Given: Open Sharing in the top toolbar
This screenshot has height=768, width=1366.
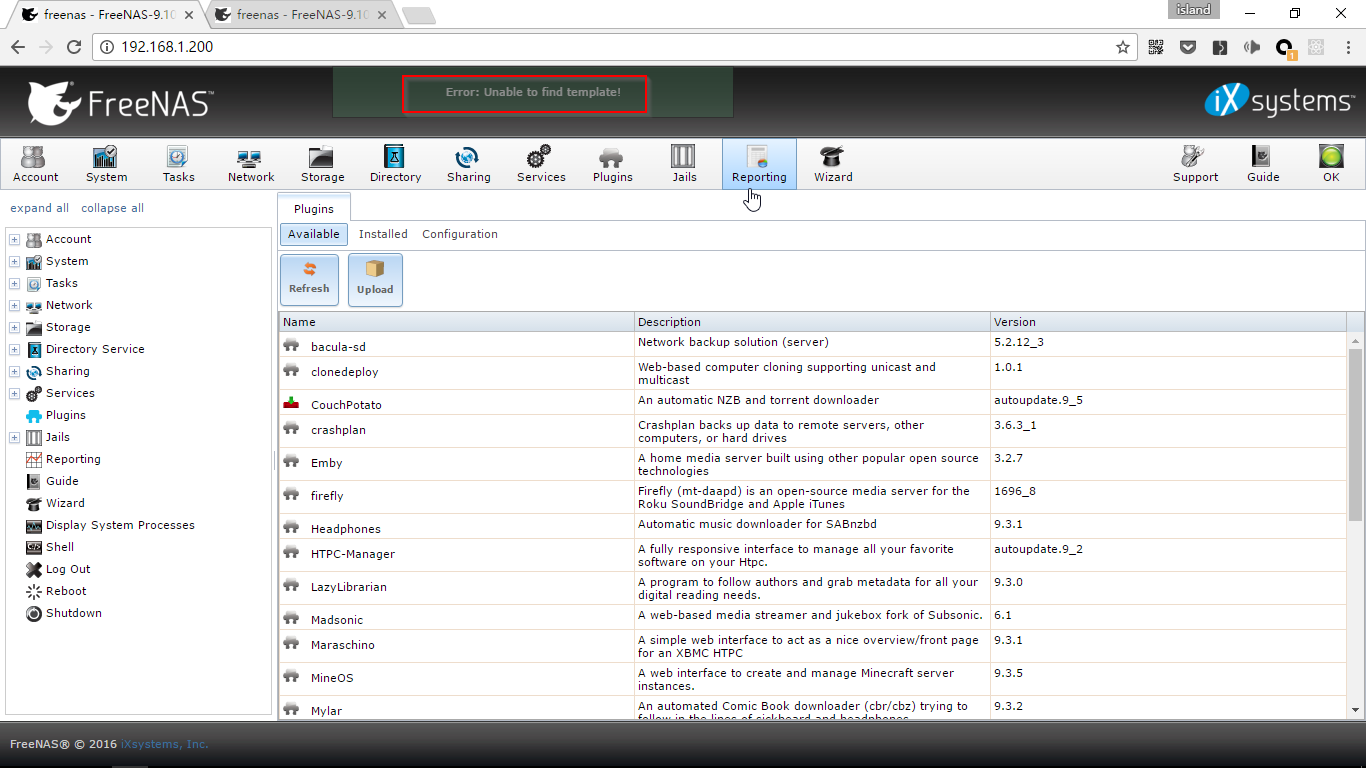Looking at the screenshot, I should tap(468, 164).
